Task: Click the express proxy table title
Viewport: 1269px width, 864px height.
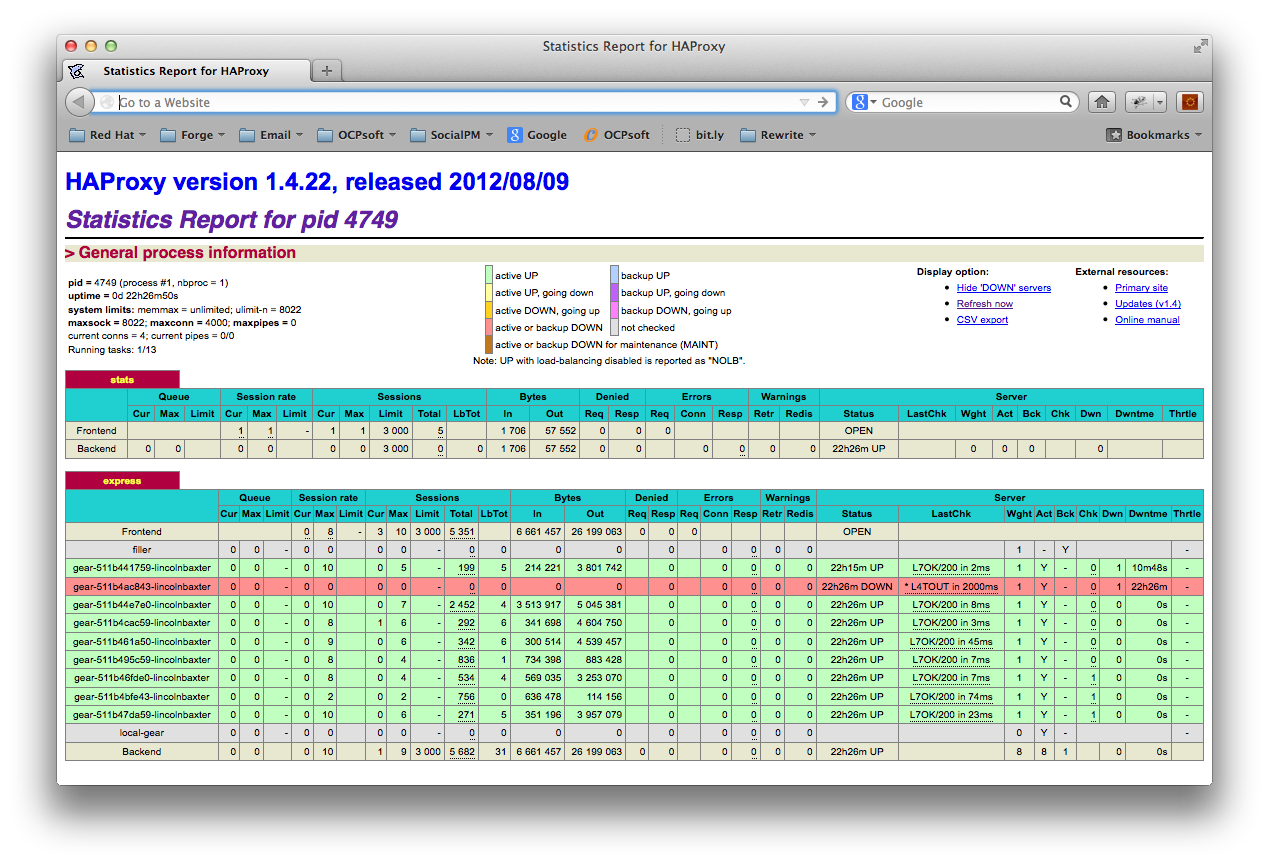Action: pyautogui.click(x=122, y=481)
